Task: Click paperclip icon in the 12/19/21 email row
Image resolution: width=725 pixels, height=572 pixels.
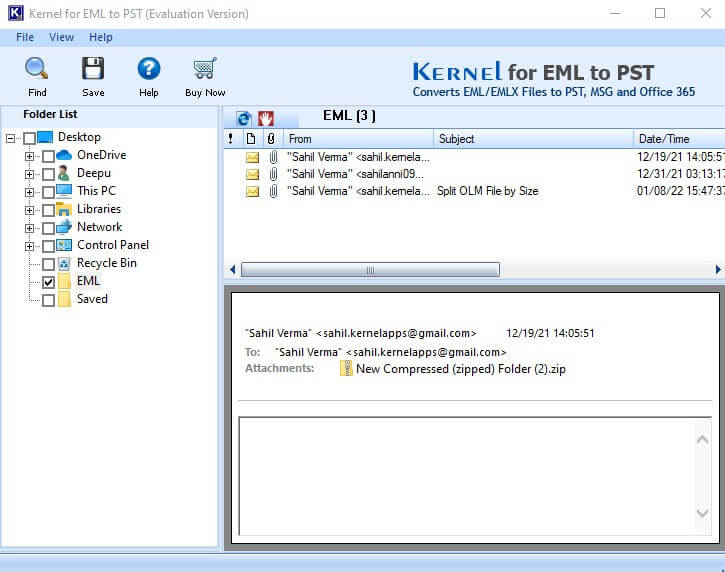Action: 273,157
